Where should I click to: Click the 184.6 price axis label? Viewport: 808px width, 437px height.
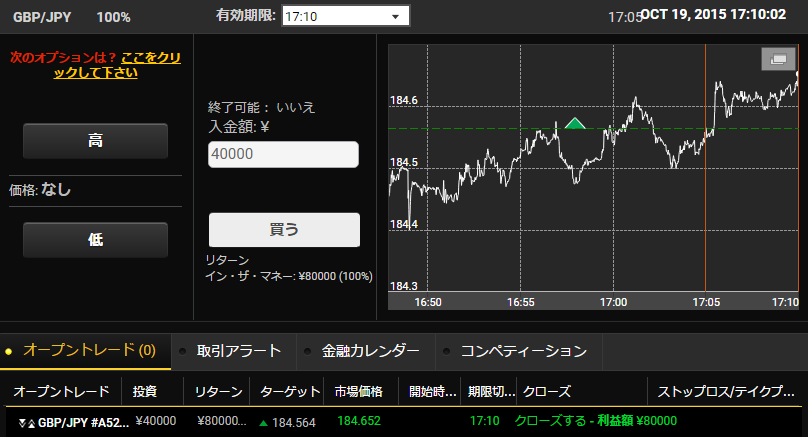tap(403, 100)
